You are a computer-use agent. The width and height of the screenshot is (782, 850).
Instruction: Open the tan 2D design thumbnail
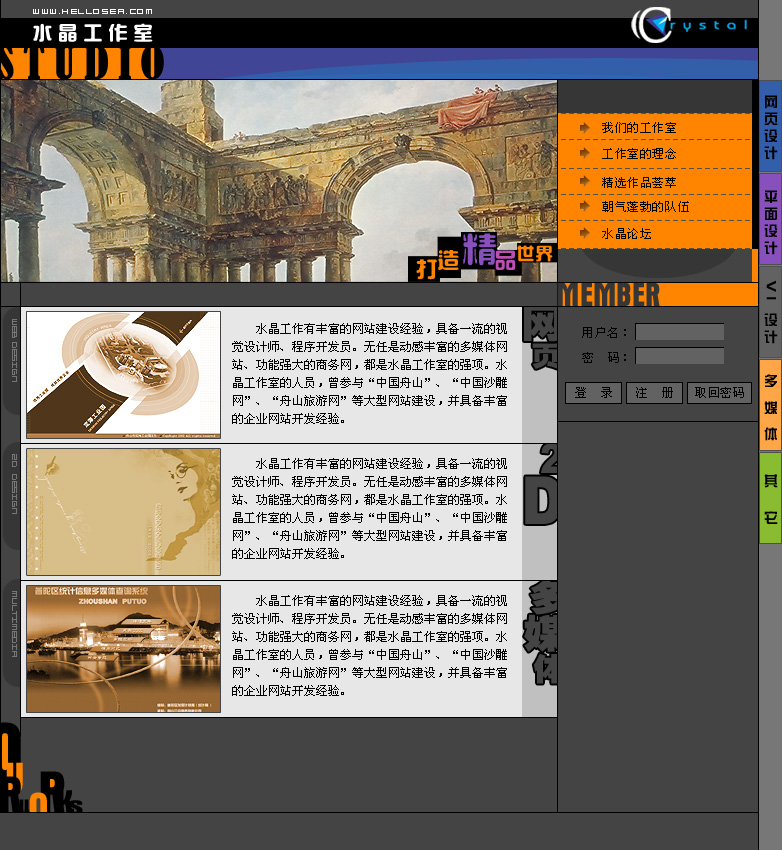[x=124, y=512]
